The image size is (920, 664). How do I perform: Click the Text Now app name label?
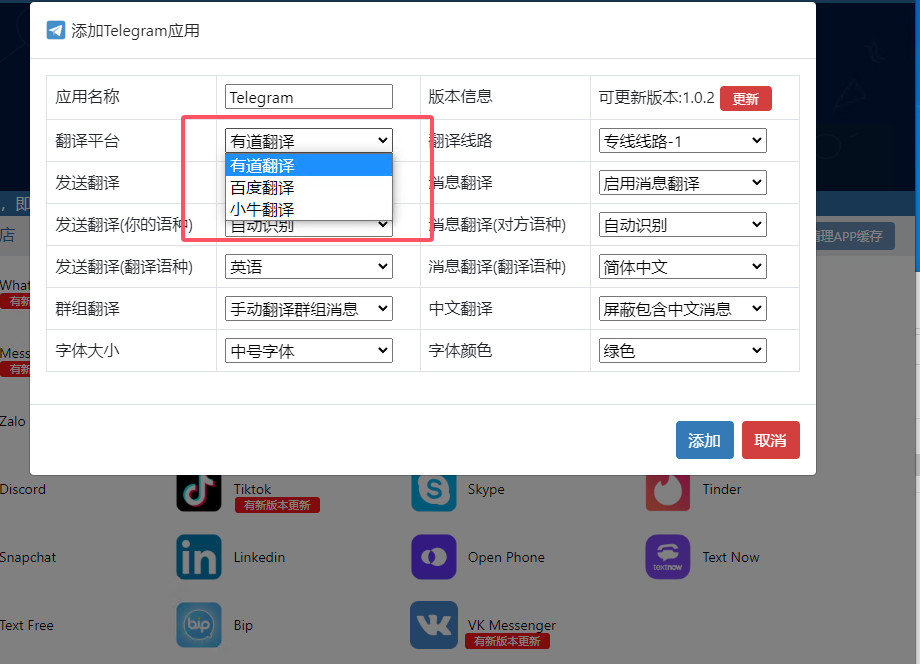point(730,557)
